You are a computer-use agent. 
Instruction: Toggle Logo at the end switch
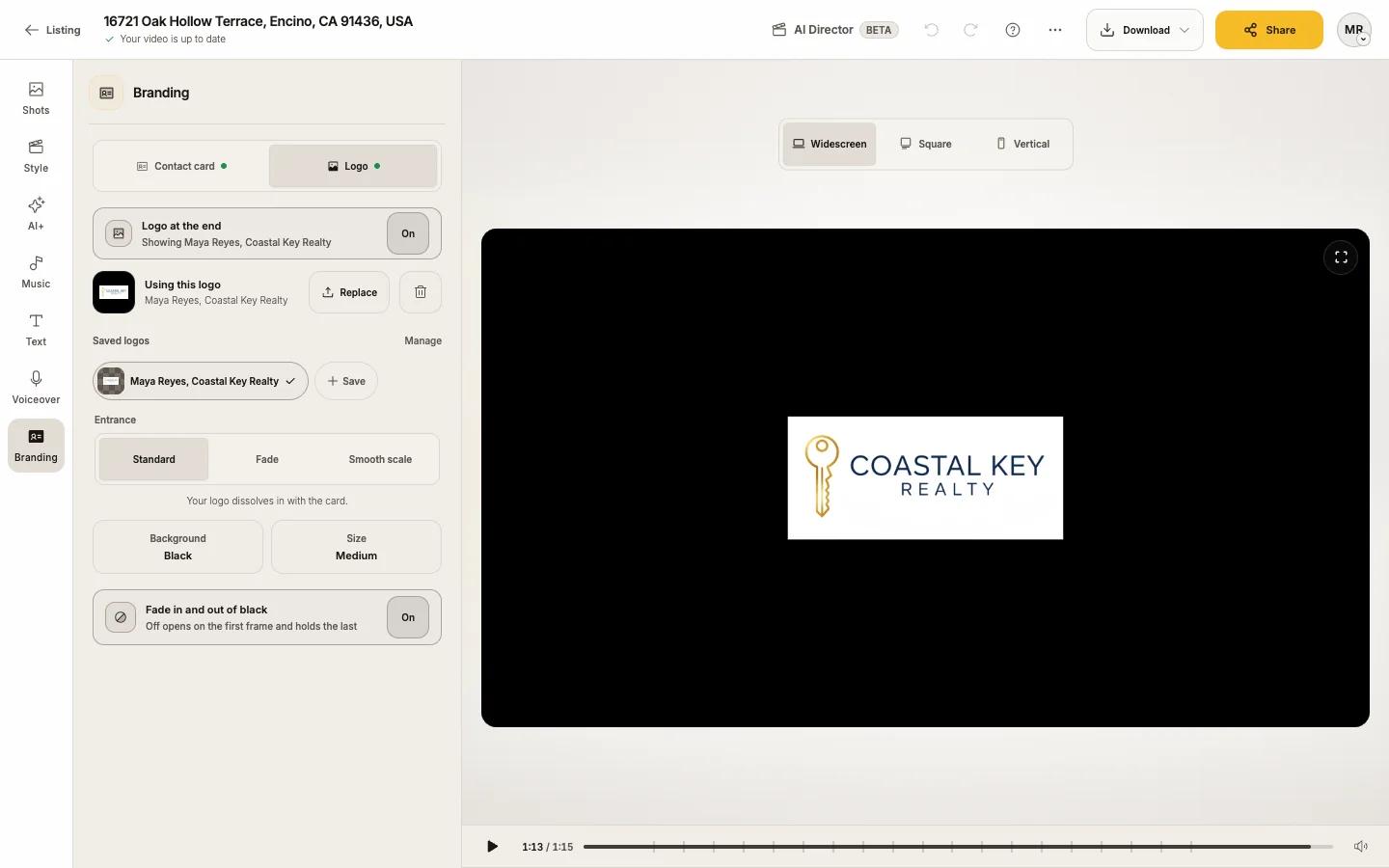tap(408, 233)
